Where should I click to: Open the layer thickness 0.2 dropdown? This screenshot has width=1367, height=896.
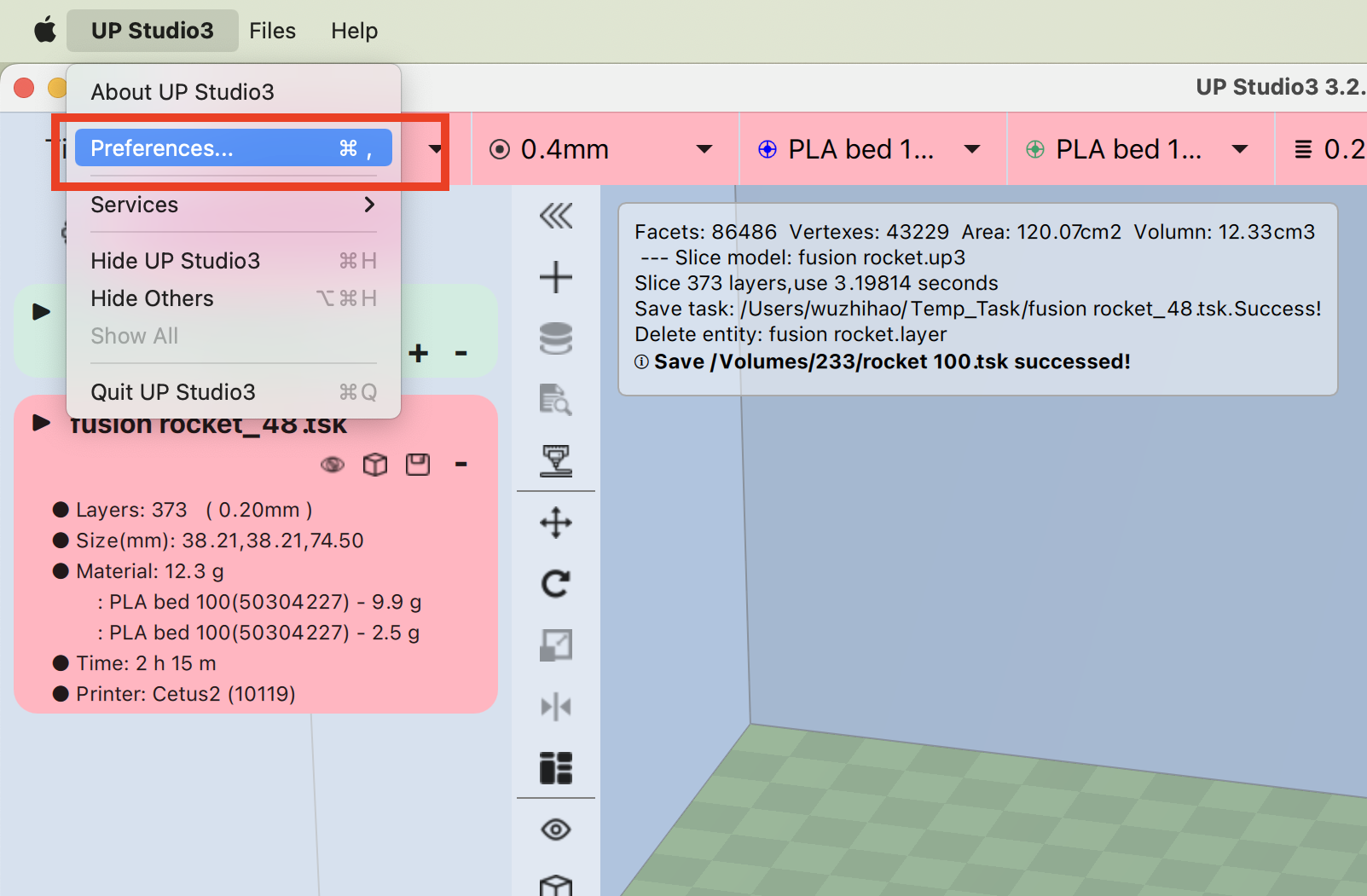(1323, 149)
